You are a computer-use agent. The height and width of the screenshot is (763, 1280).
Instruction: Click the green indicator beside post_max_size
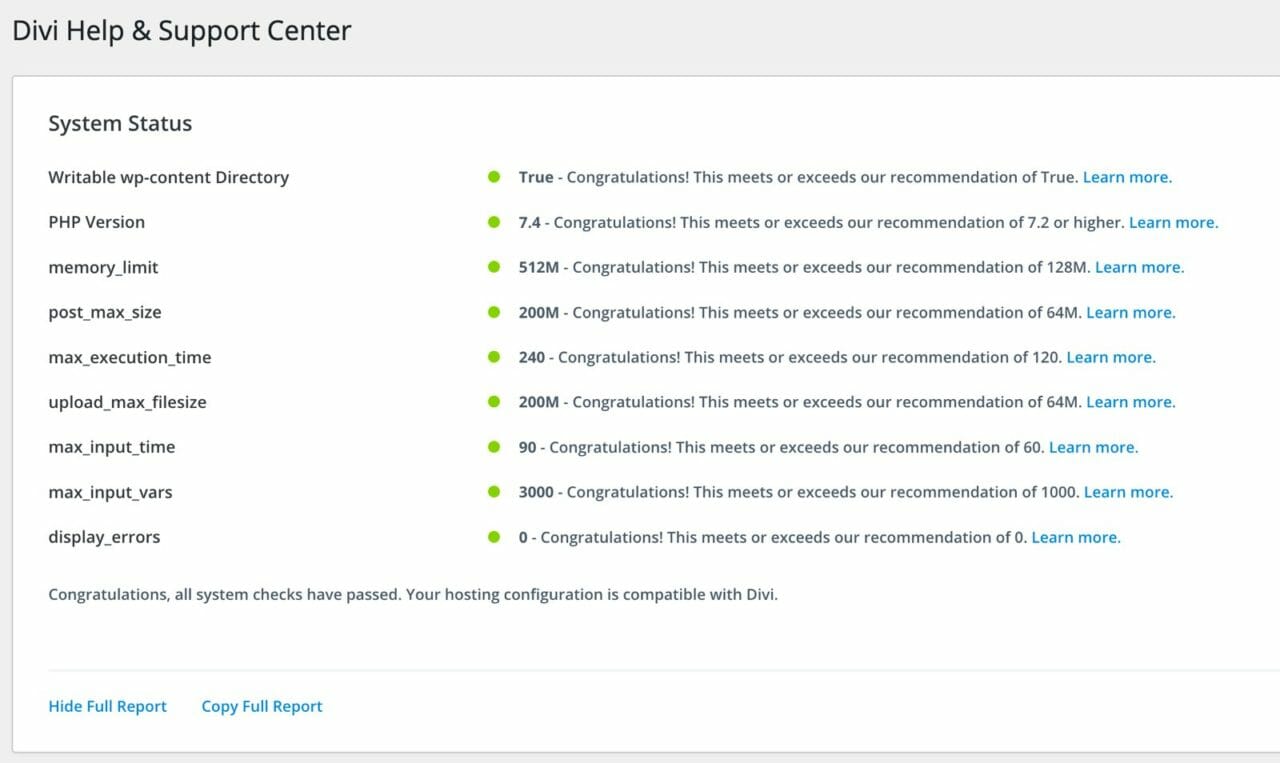[494, 312]
